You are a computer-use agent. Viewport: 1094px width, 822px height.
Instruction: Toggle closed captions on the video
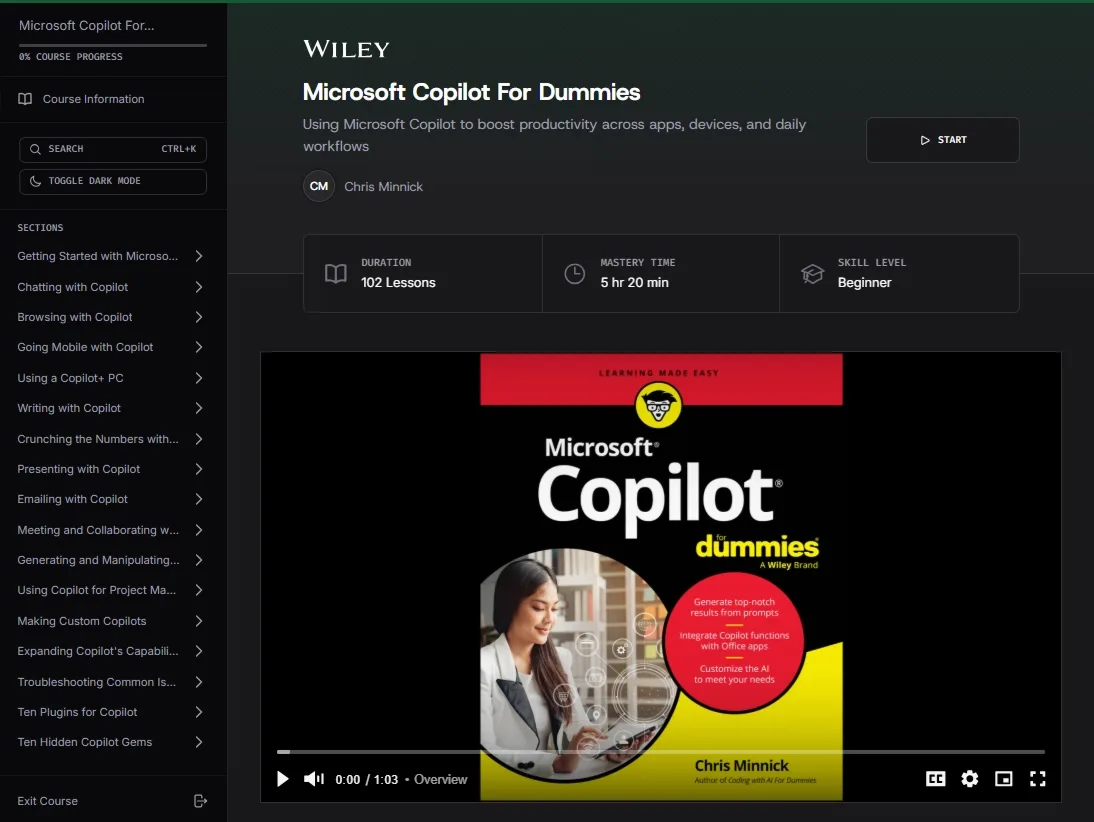coord(936,779)
